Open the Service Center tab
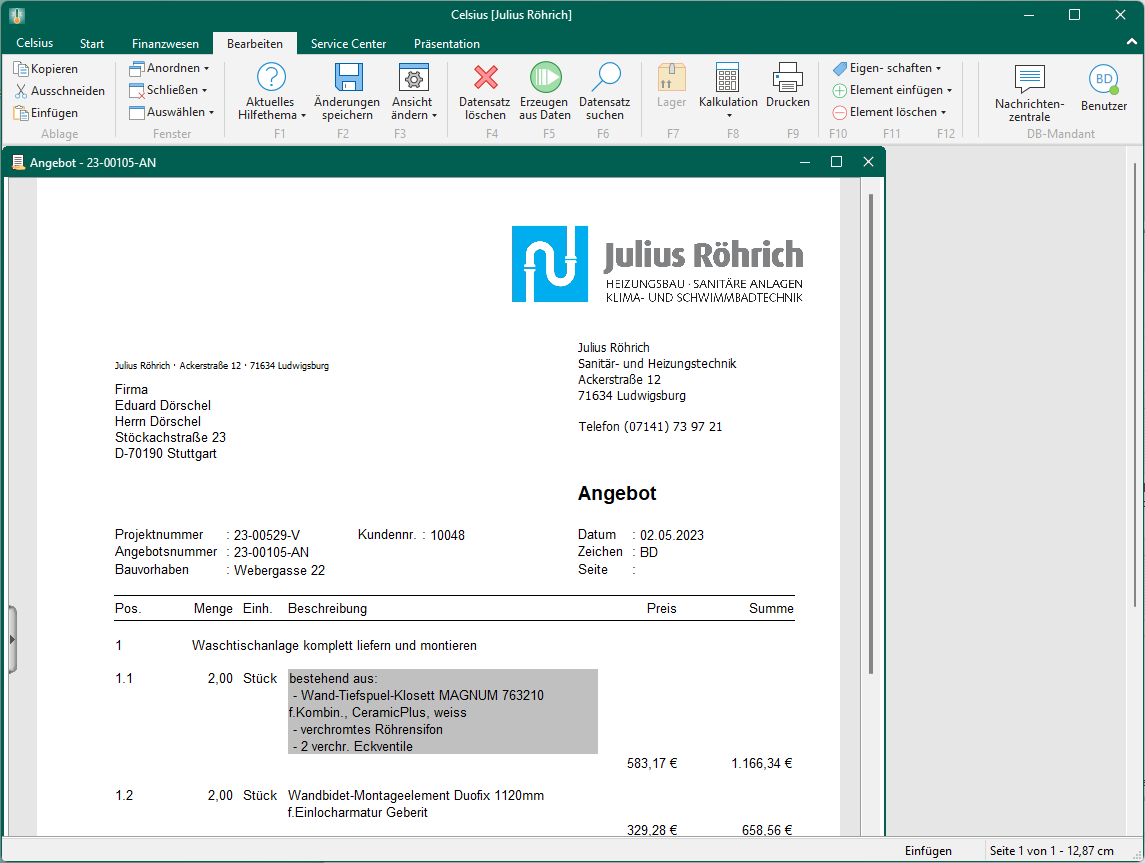Image resolution: width=1145 pixels, height=863 pixels. 348,44
